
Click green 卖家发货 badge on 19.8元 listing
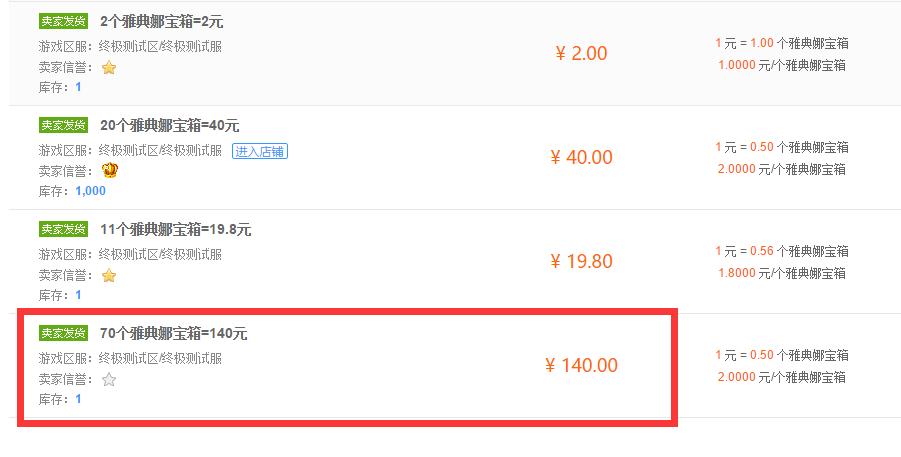[63, 229]
